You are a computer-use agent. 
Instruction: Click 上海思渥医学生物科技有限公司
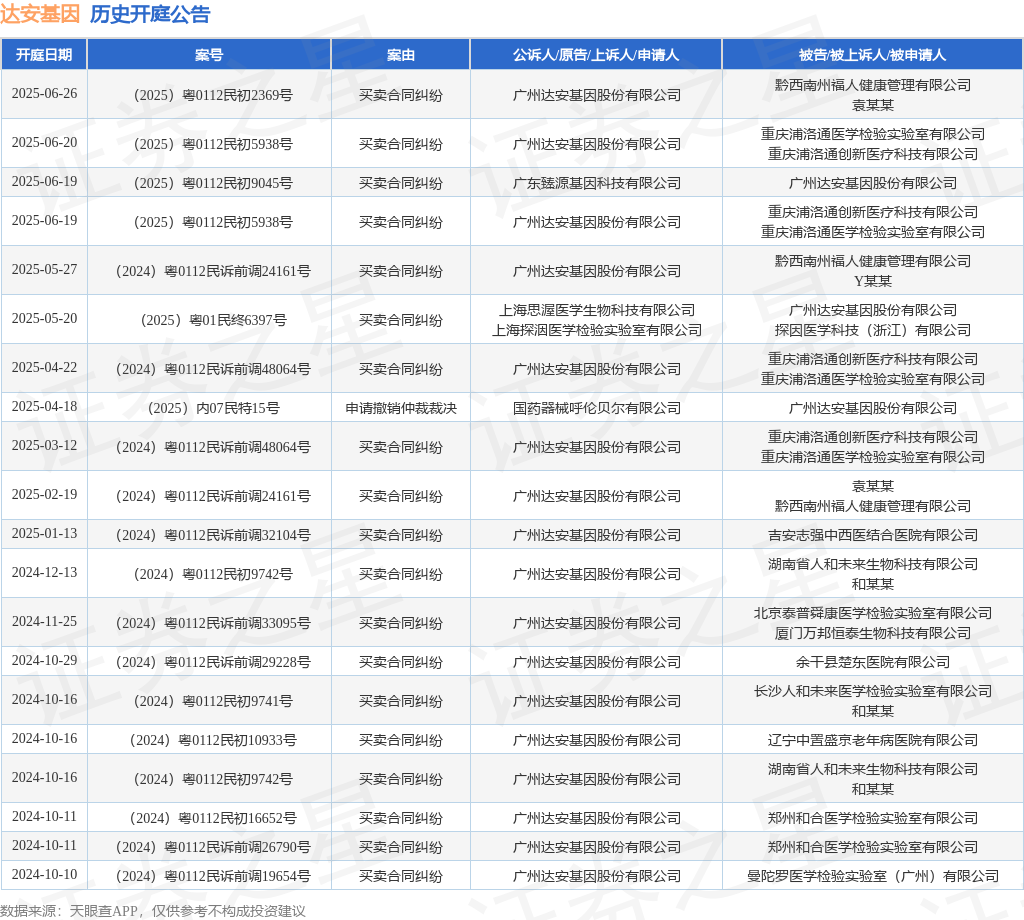(597, 310)
